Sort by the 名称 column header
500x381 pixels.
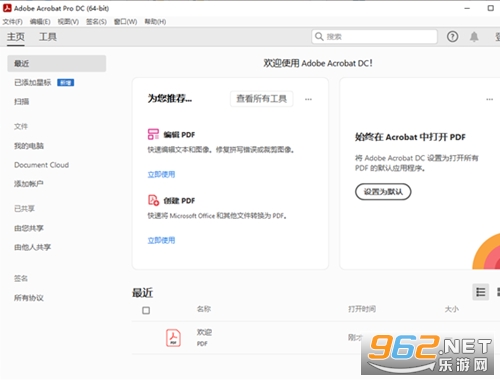(204, 309)
